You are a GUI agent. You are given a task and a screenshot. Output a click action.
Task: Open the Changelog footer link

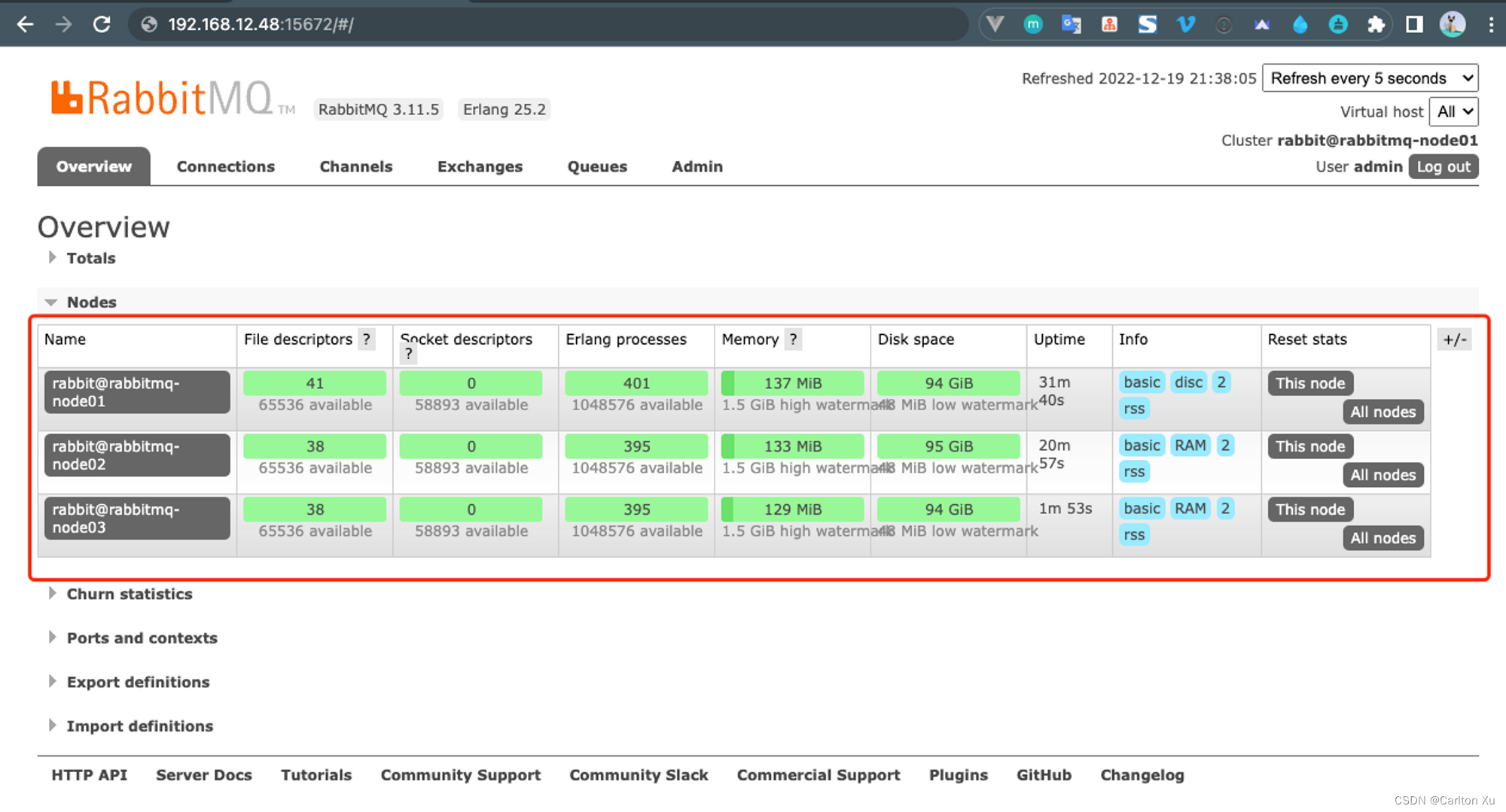pos(1142,775)
